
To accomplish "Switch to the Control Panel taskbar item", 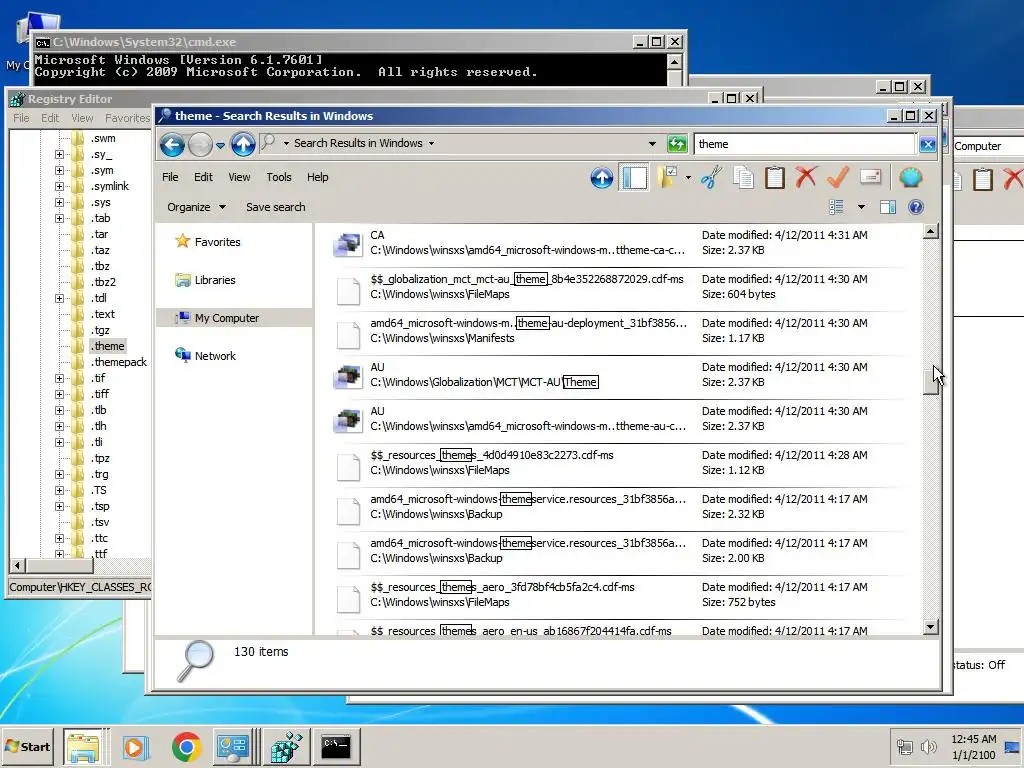I will (x=232, y=748).
